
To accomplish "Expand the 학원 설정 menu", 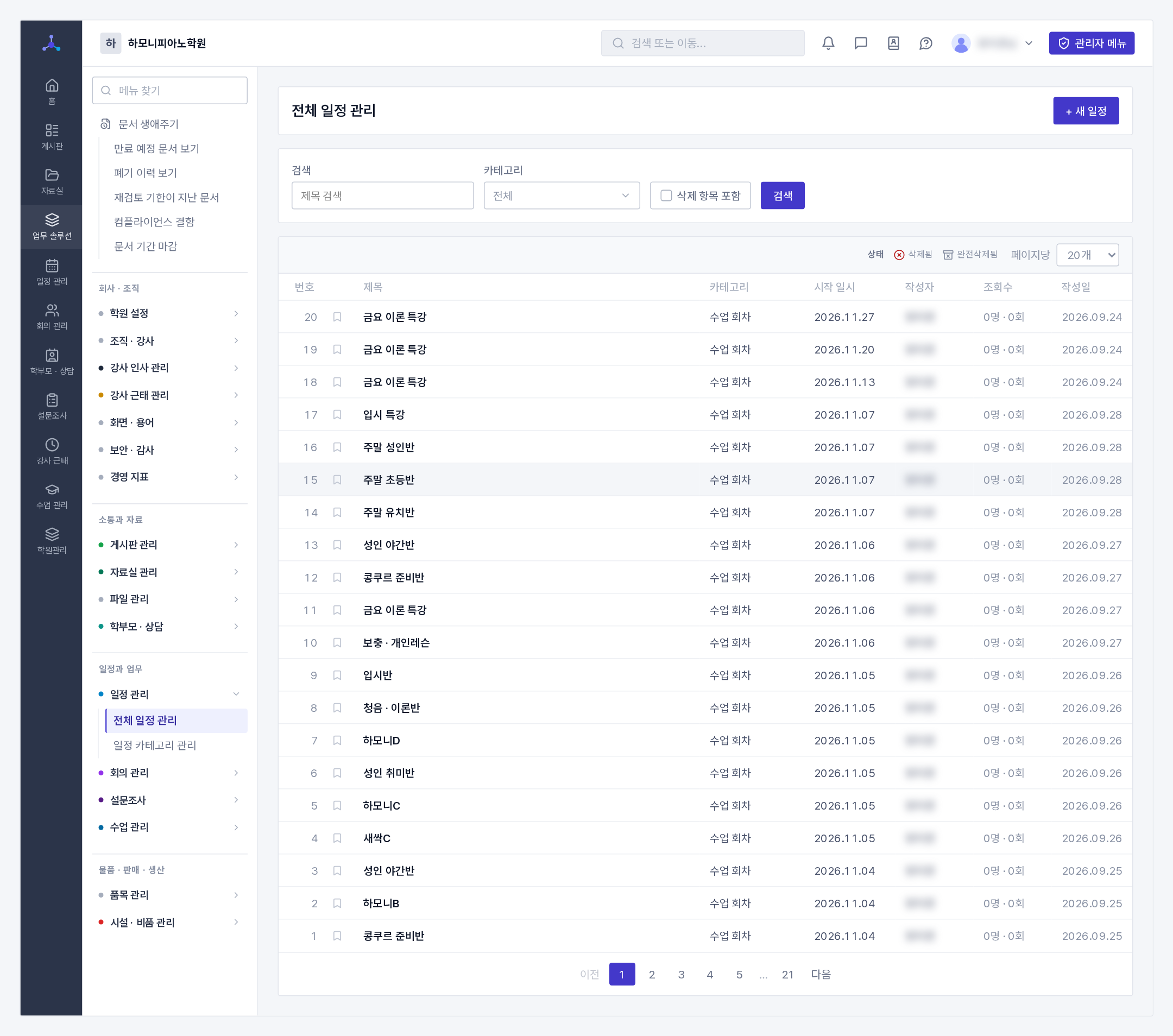I will coord(170,313).
